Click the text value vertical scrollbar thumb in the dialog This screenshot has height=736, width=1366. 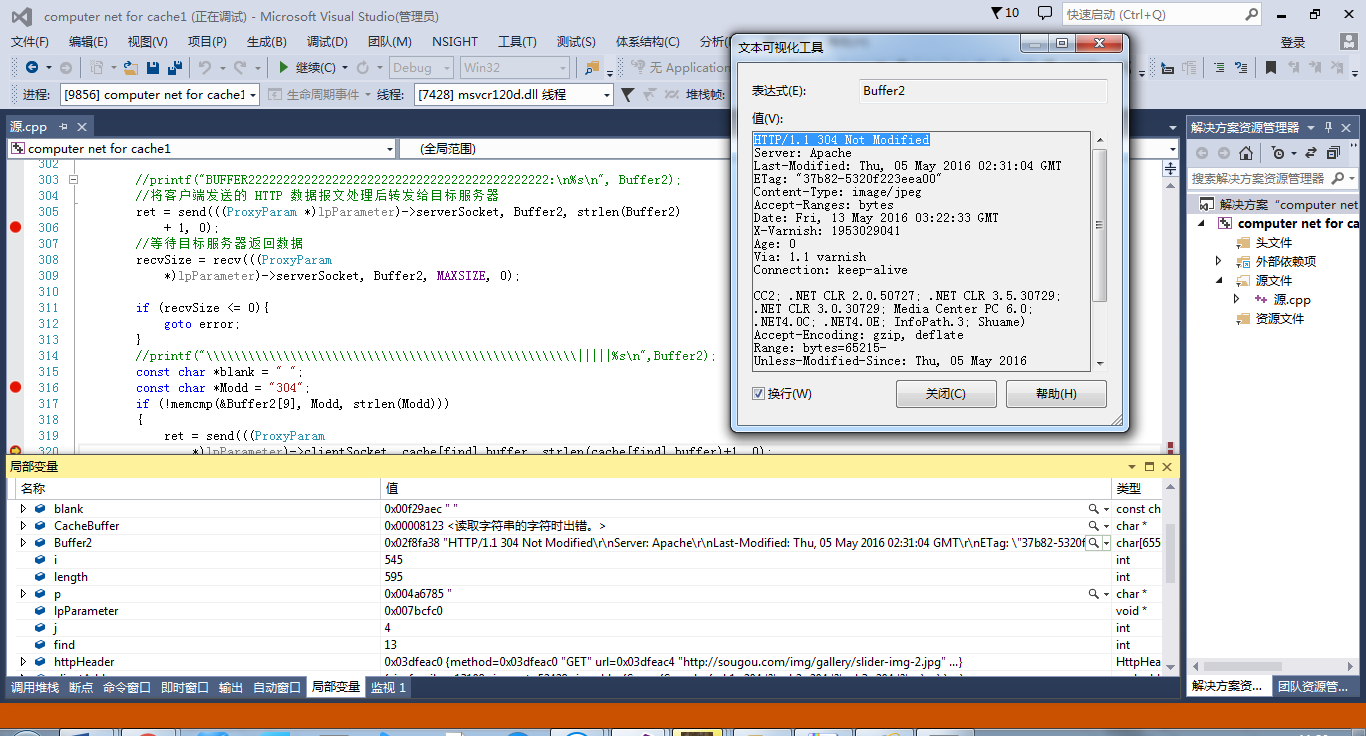point(1100,225)
